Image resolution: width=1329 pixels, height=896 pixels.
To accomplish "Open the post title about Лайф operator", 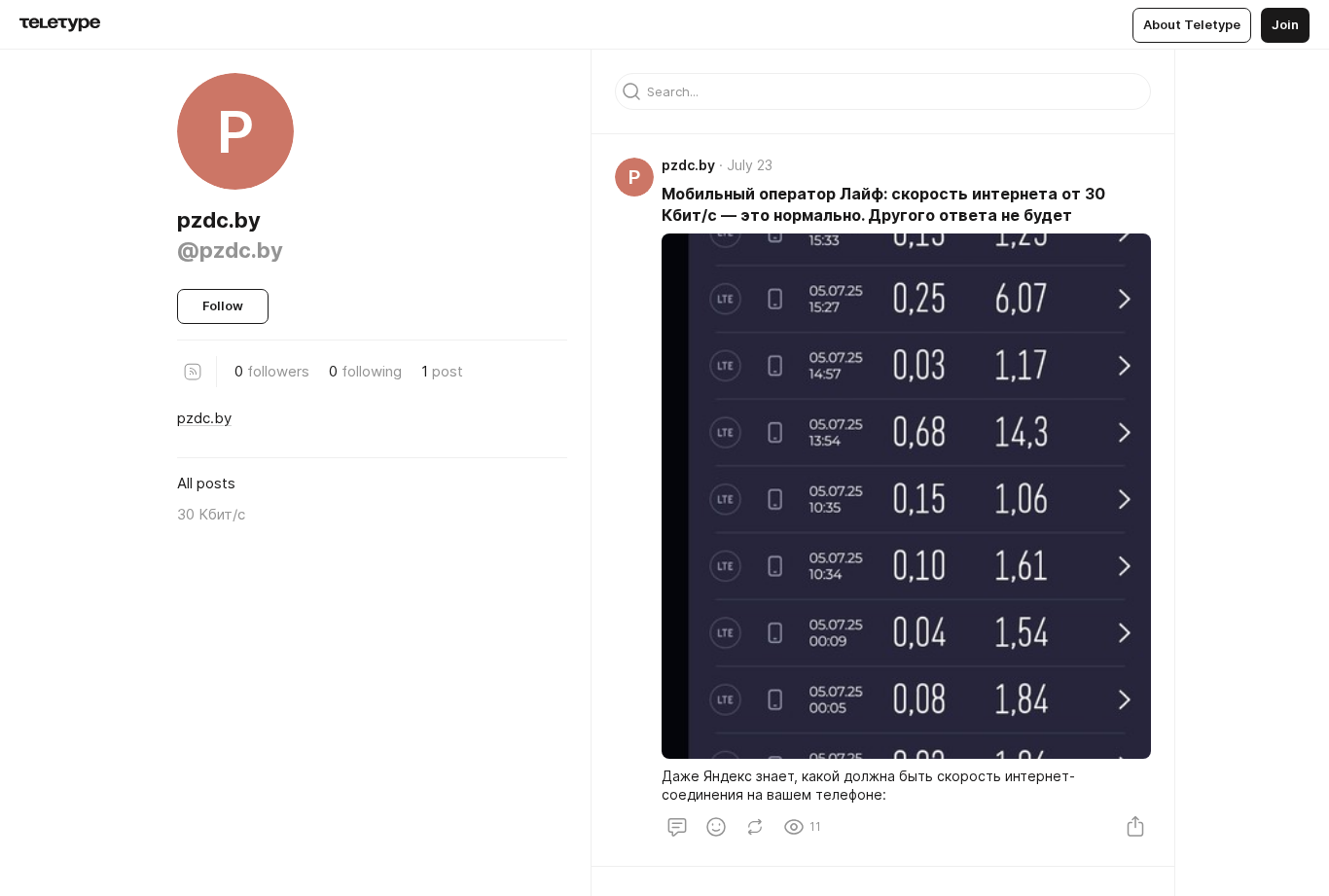I will (x=883, y=204).
